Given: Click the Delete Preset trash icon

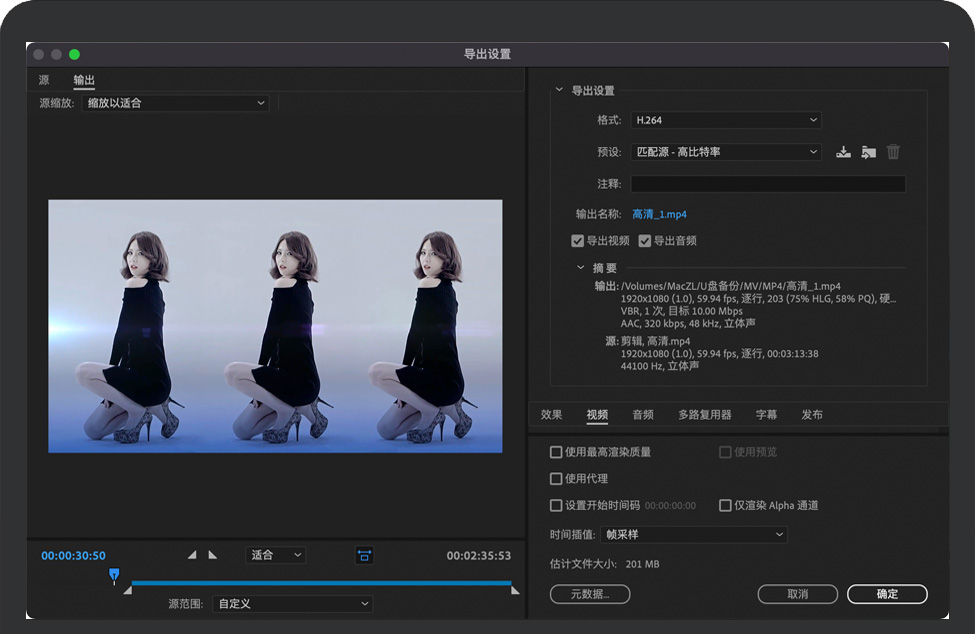Looking at the screenshot, I should [x=893, y=152].
